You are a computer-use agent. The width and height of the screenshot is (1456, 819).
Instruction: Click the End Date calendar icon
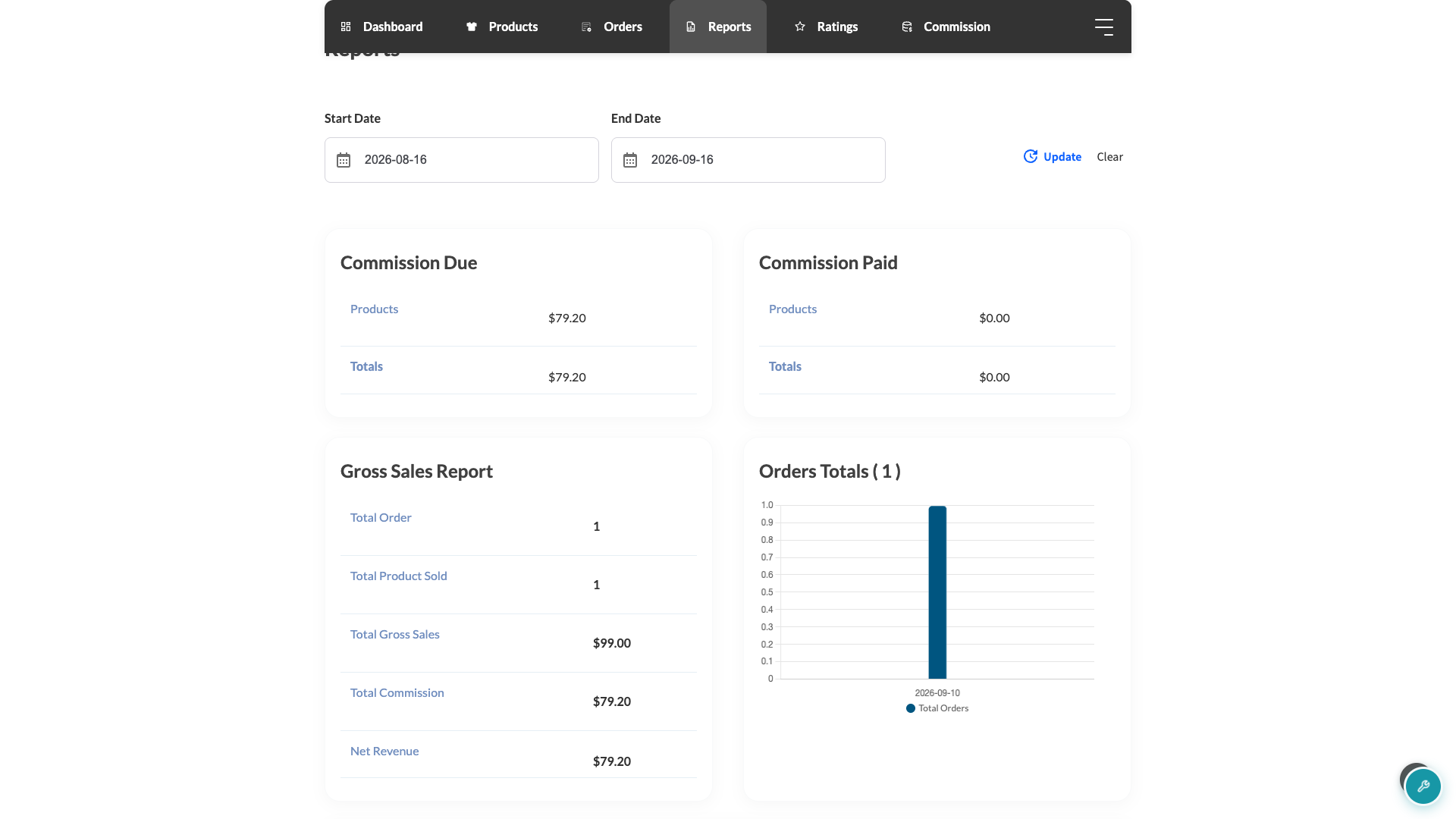[x=630, y=160]
